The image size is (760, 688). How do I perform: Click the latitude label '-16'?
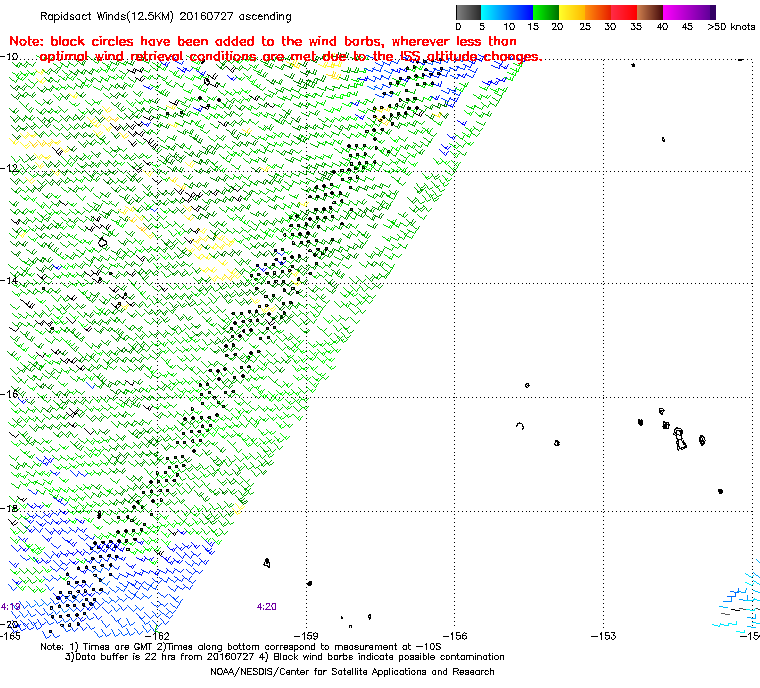[x=9, y=394]
